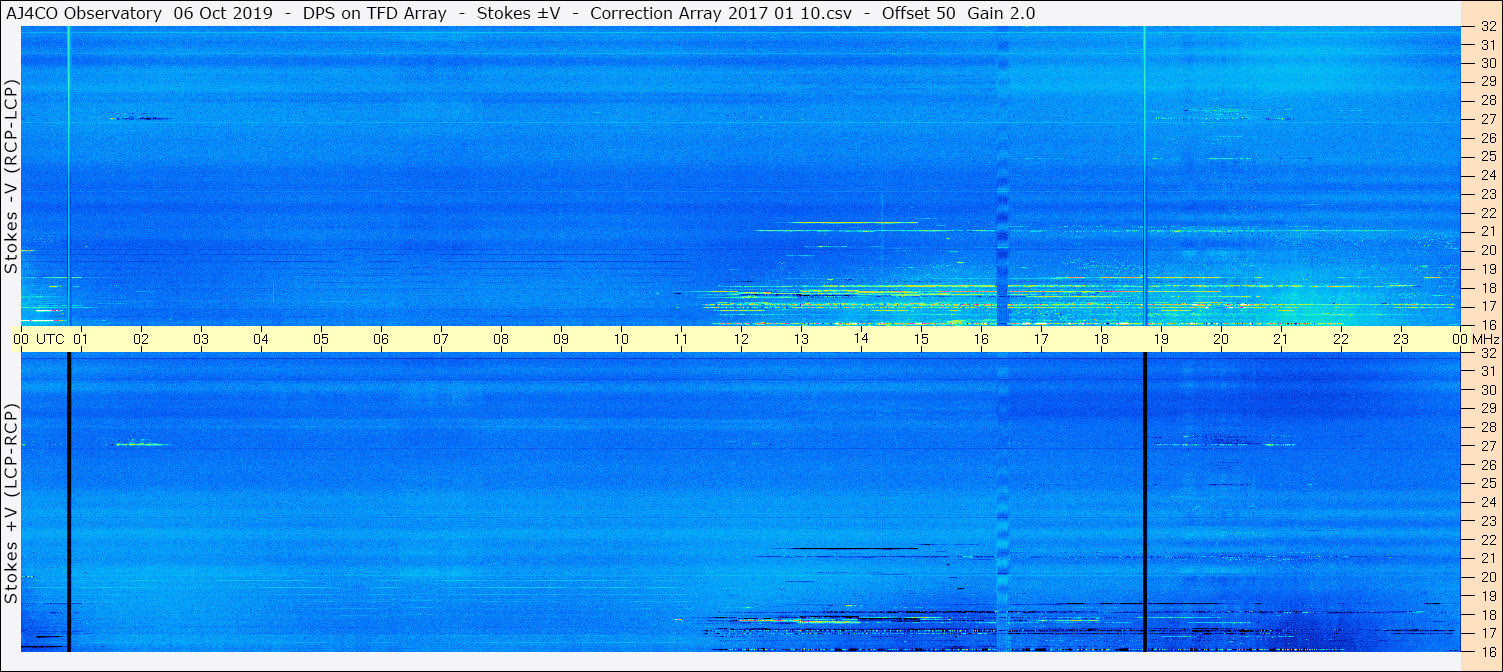Click the 16 hour tick on time axis
This screenshot has height=672, width=1503.
coord(981,339)
